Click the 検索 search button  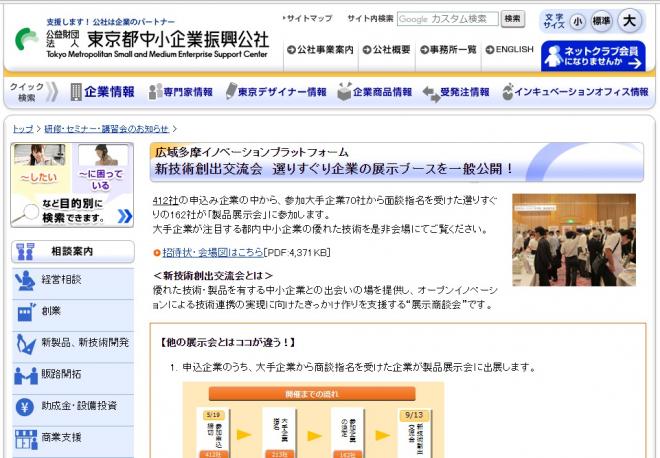(512, 19)
